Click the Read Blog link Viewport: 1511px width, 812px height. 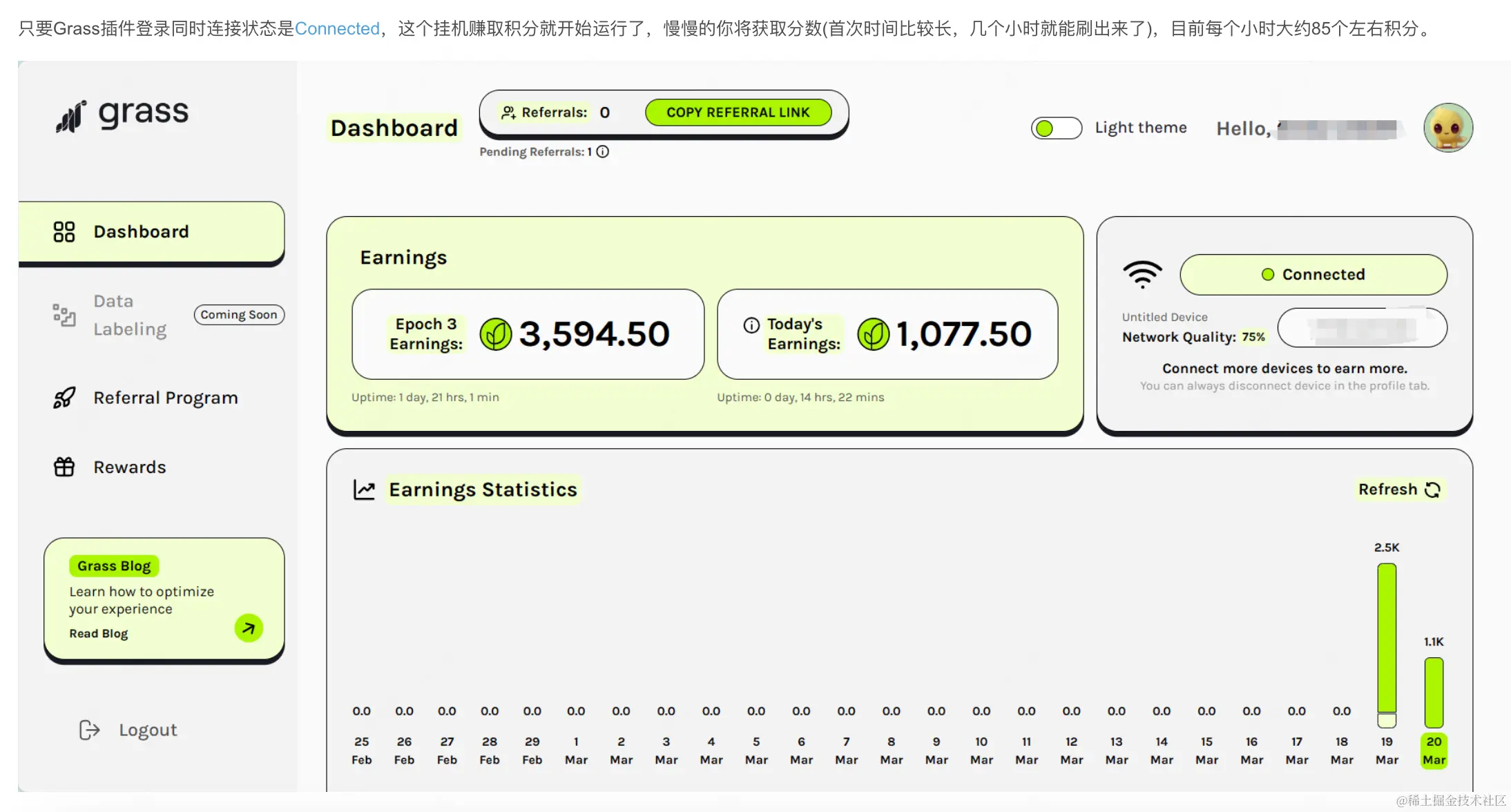click(x=98, y=634)
